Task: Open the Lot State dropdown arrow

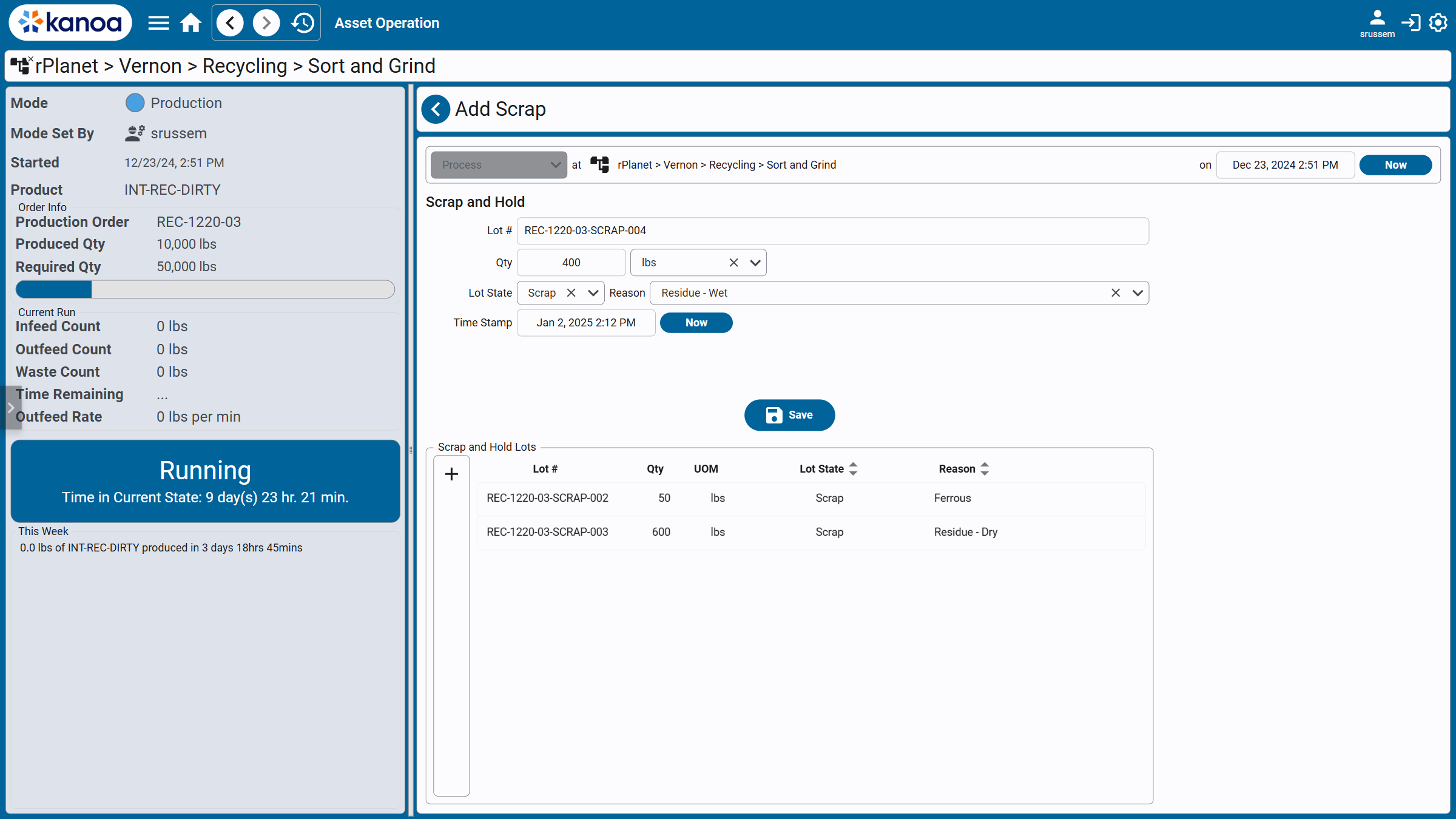Action: coord(593,293)
